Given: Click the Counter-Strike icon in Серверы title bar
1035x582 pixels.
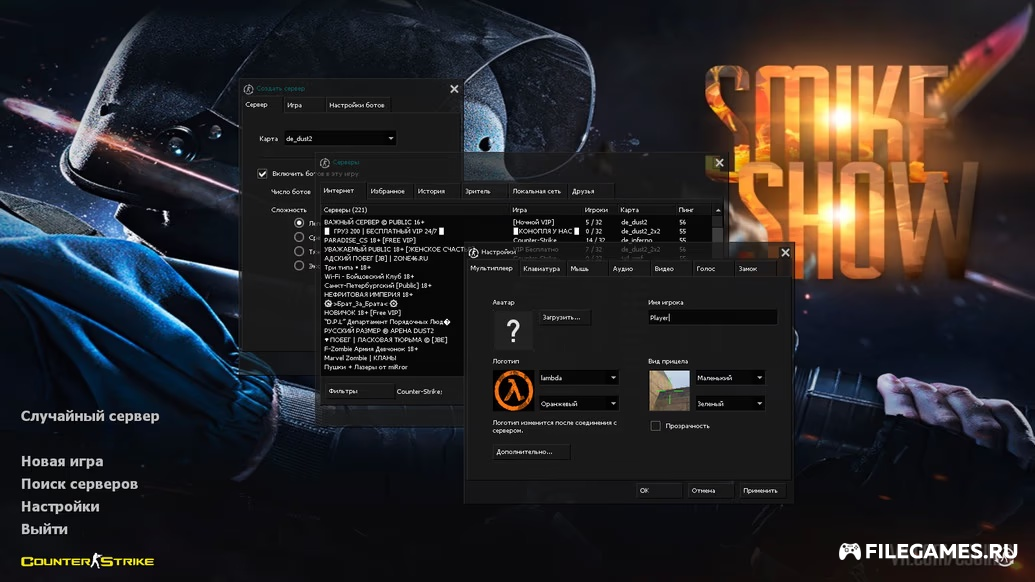Looking at the screenshot, I should 325,162.
